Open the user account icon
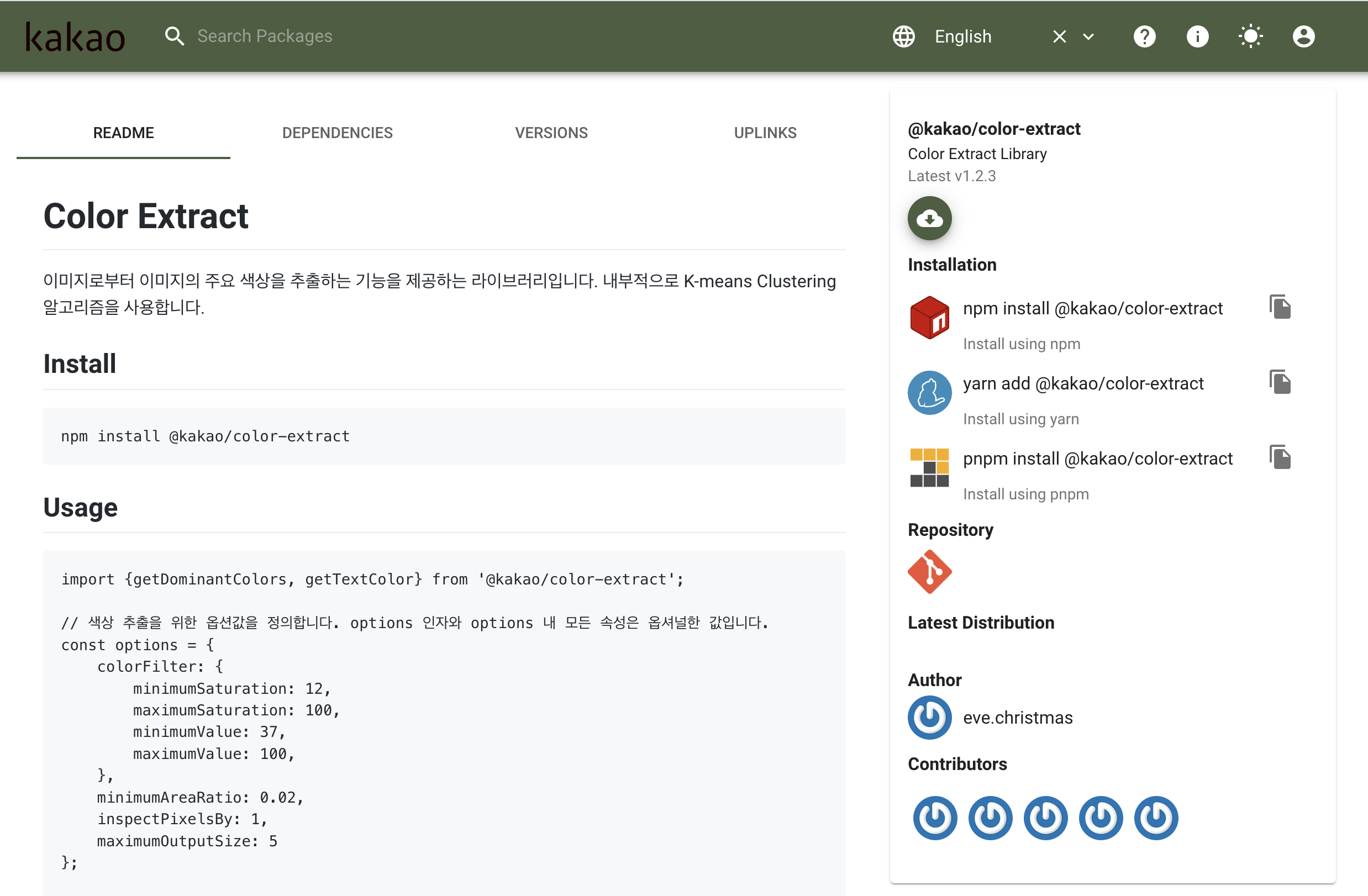Screen dimensions: 1368x896 (x=1303, y=36)
